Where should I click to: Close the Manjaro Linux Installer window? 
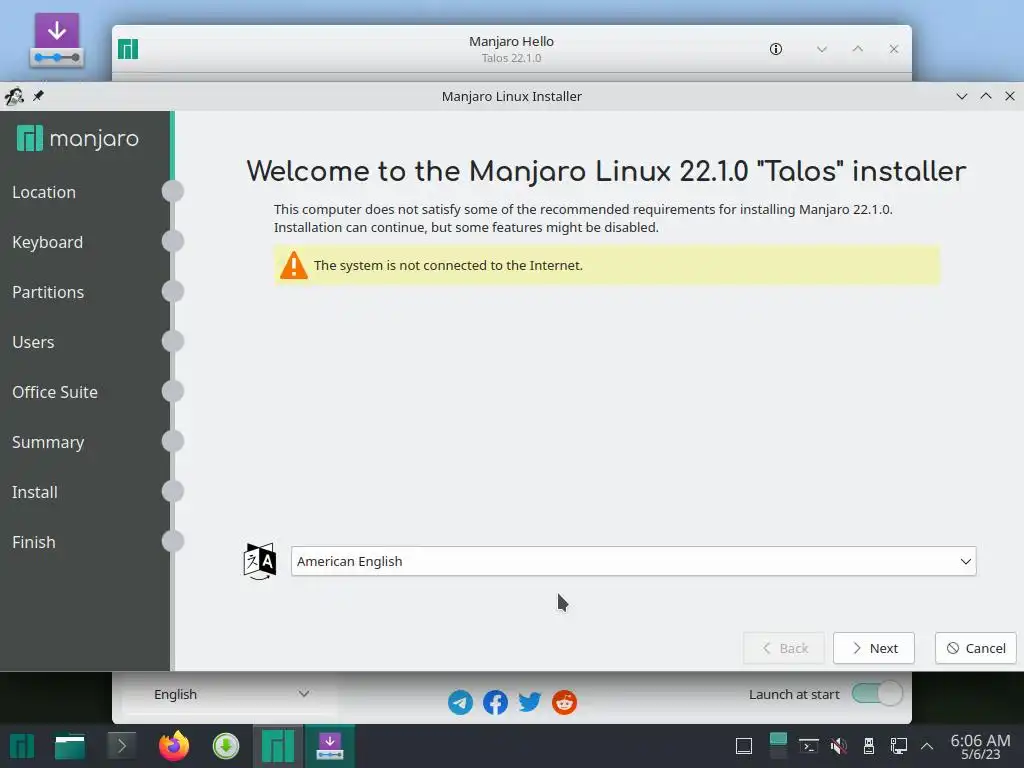click(1010, 96)
